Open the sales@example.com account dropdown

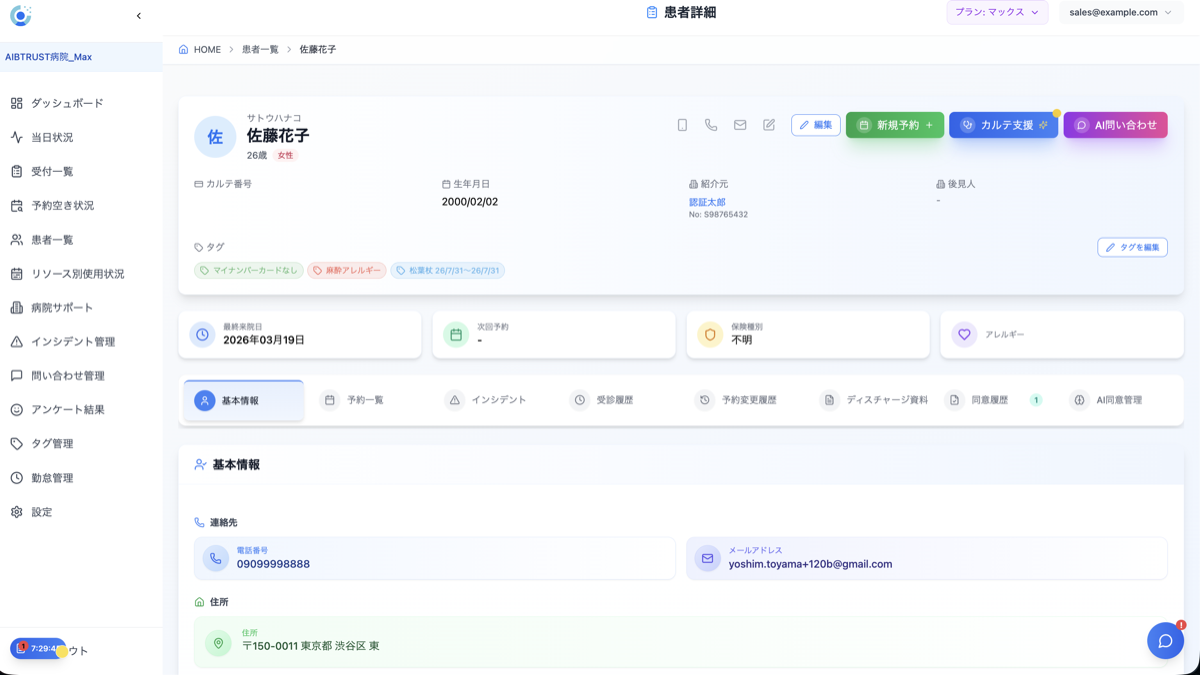point(1120,14)
